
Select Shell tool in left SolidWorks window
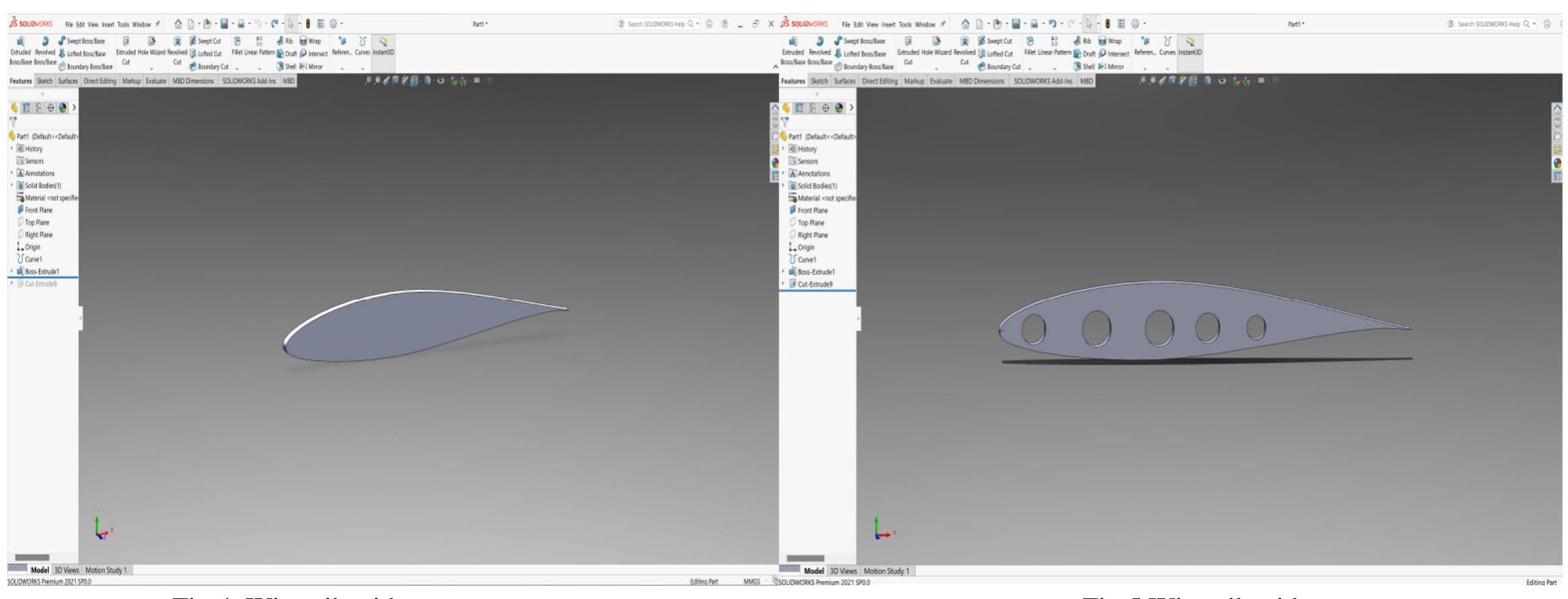pyautogui.click(x=286, y=67)
